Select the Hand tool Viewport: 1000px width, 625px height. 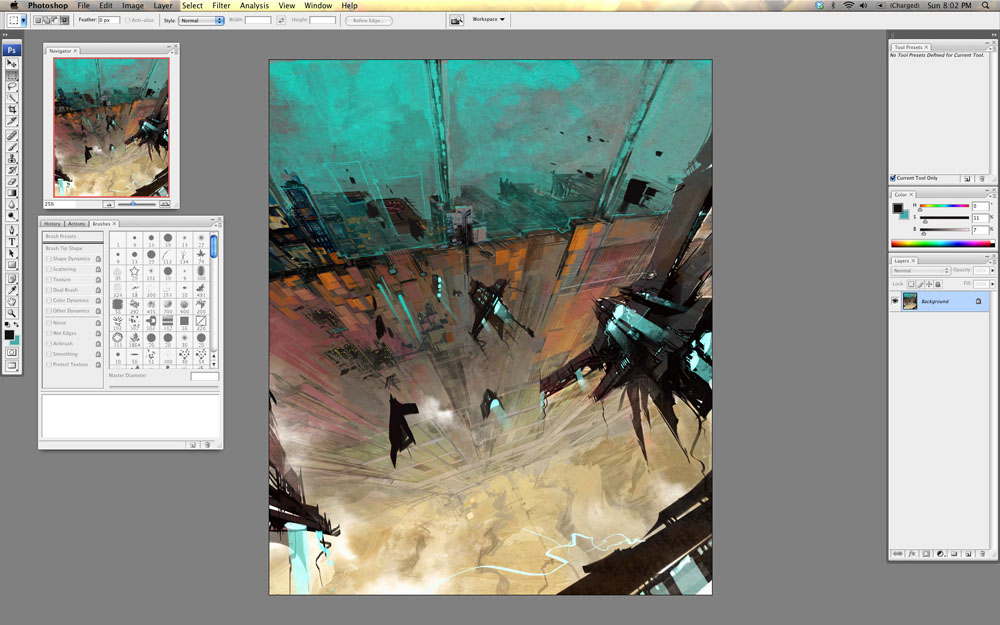click(x=11, y=301)
